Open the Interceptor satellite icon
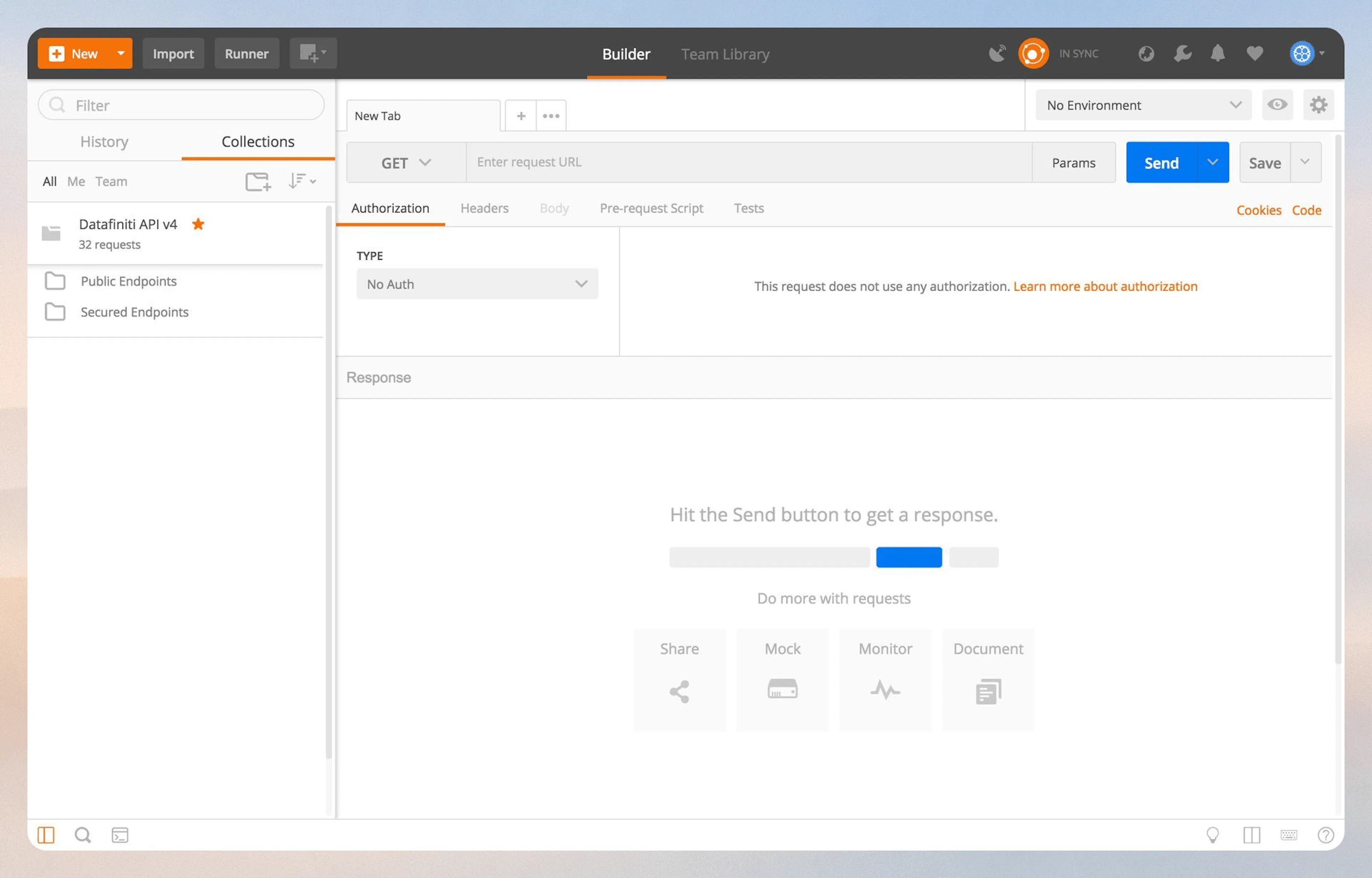Image resolution: width=1372 pixels, height=878 pixels. click(997, 53)
